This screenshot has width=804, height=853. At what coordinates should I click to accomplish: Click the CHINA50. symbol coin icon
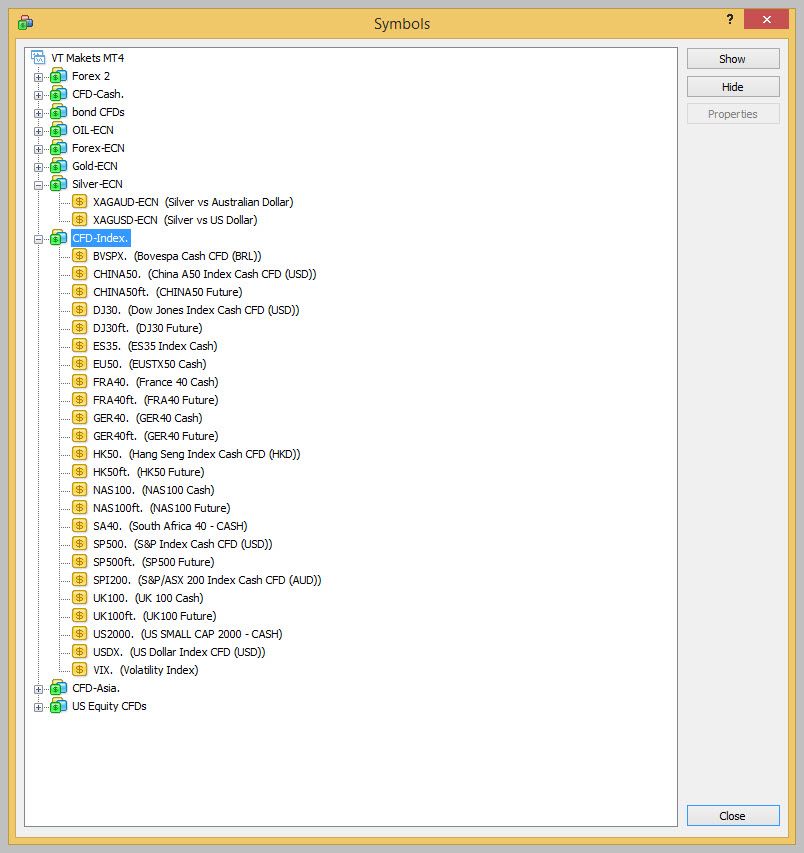(79, 274)
